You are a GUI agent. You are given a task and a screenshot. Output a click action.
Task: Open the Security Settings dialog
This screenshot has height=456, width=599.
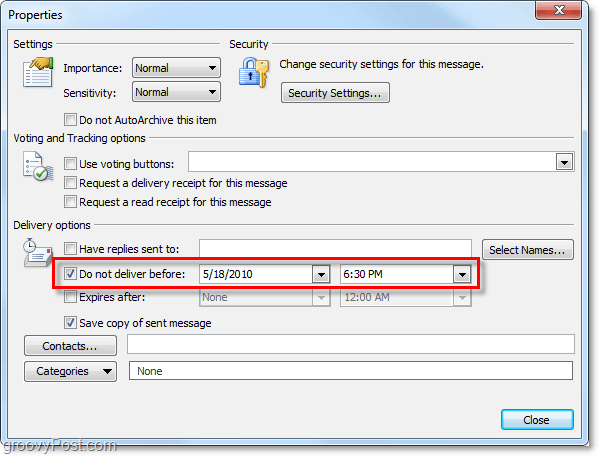[335, 93]
